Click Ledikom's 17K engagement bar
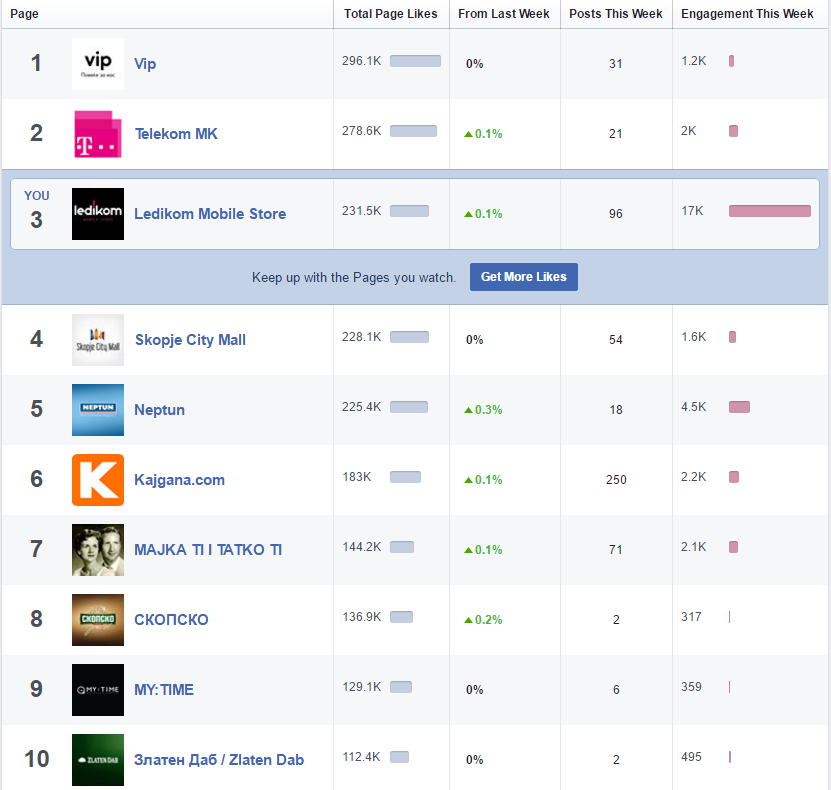 pyautogui.click(x=770, y=211)
